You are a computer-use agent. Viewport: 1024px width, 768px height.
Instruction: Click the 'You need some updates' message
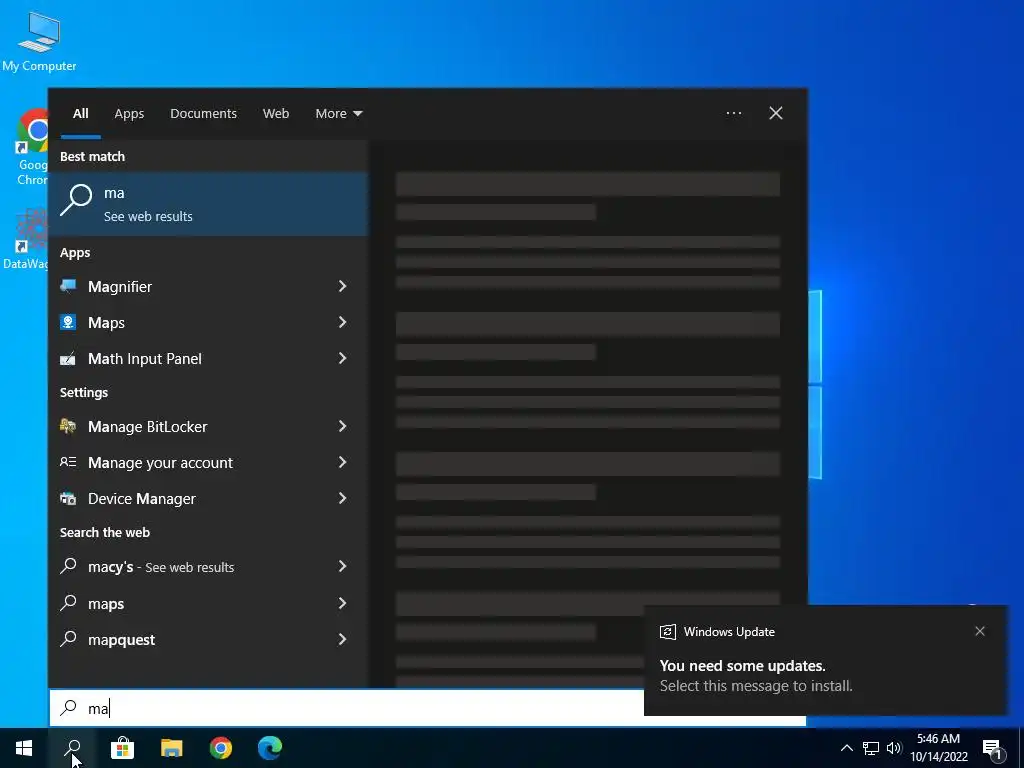743,665
